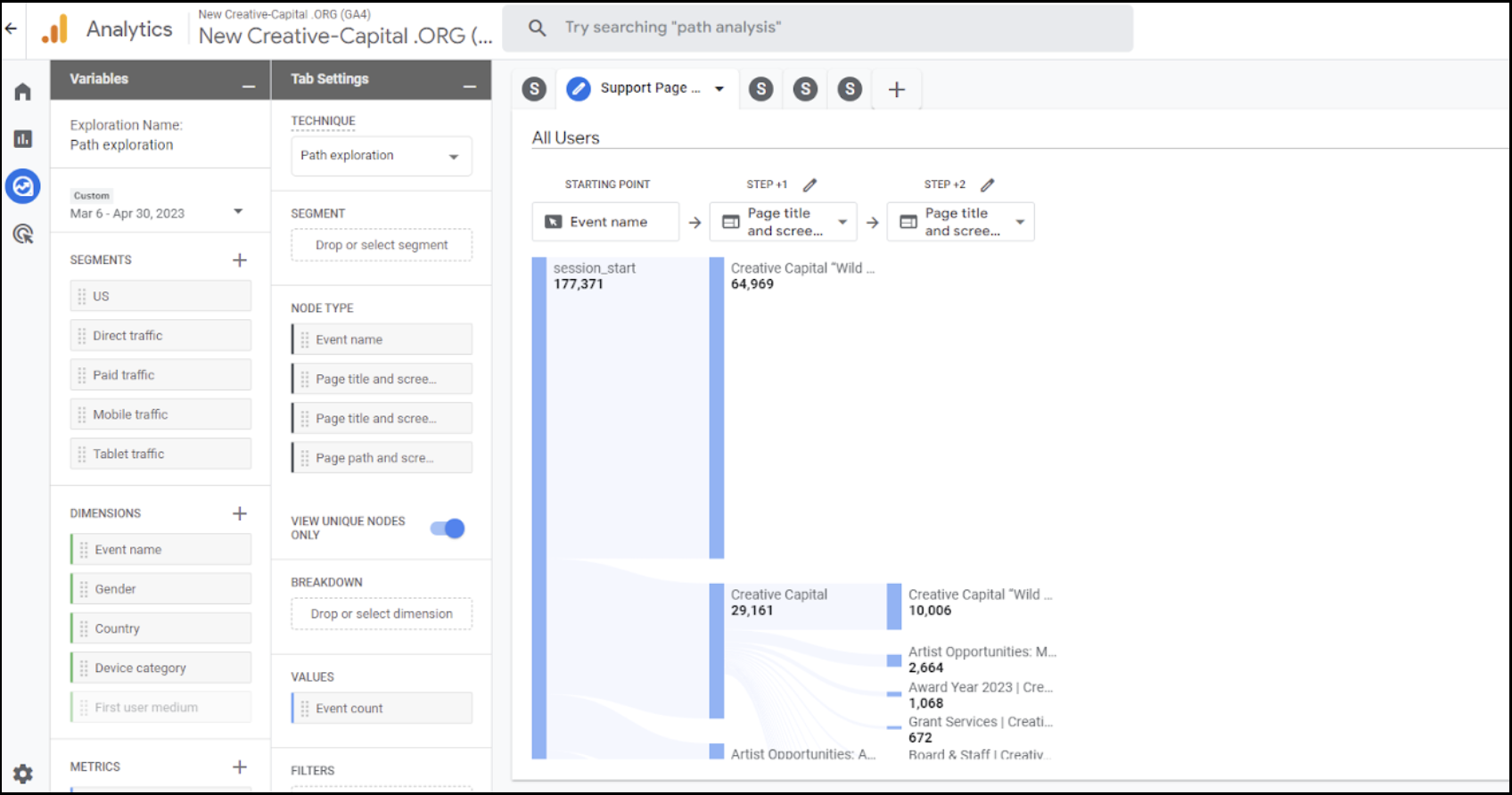The height and width of the screenshot is (795, 1512).
Task: Edit STEP +1 with the pencil icon
Action: [x=809, y=184]
